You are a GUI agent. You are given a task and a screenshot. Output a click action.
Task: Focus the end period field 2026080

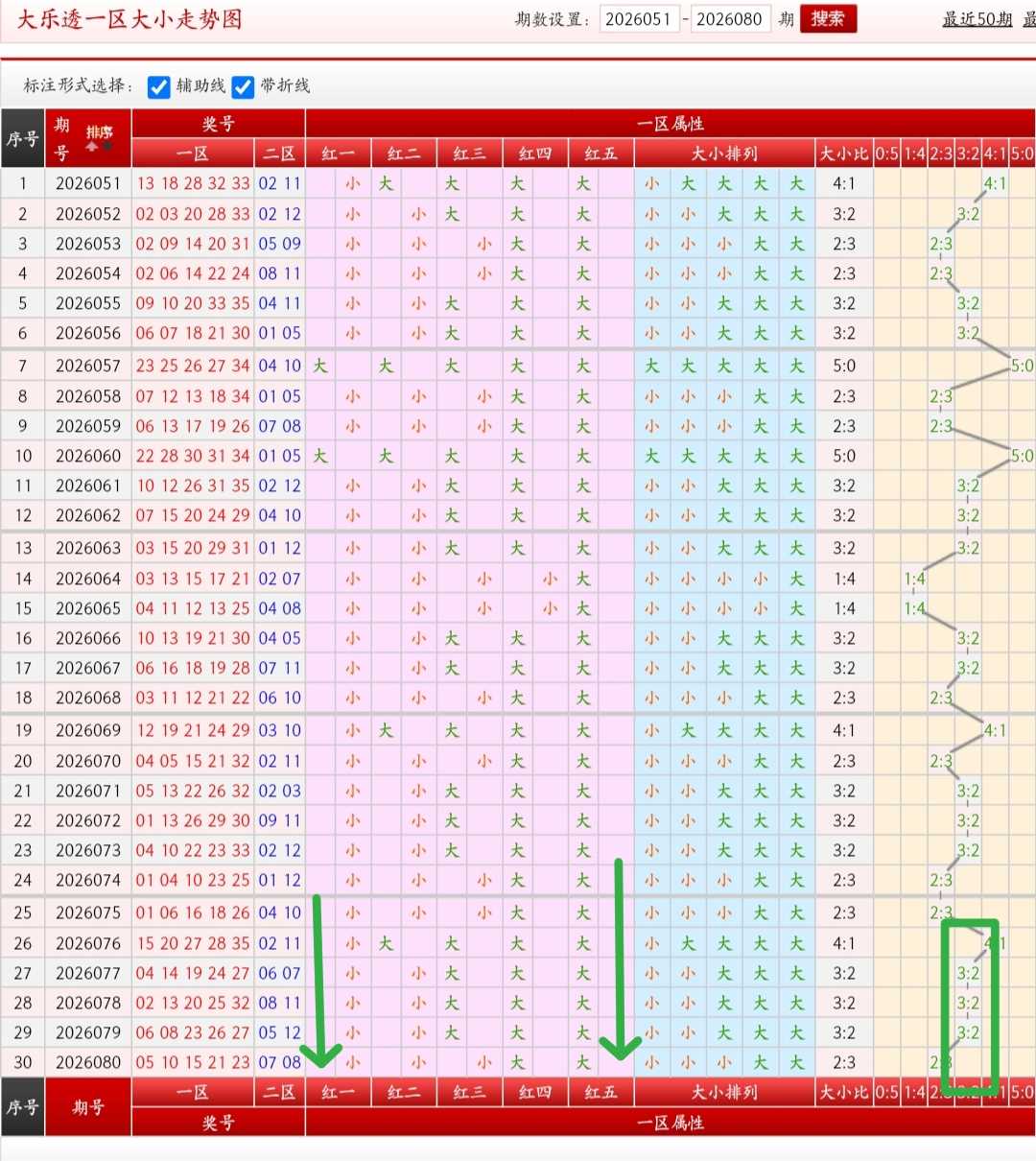pos(730,19)
